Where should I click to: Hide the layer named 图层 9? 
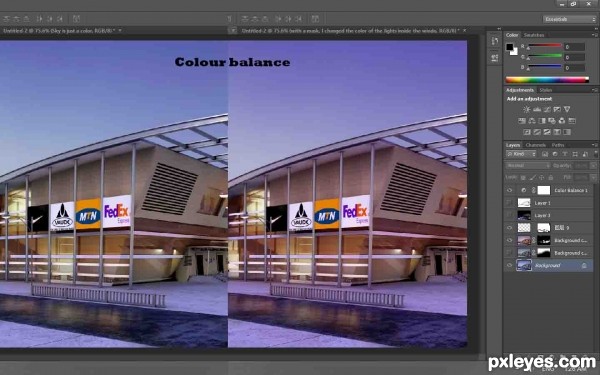509,228
